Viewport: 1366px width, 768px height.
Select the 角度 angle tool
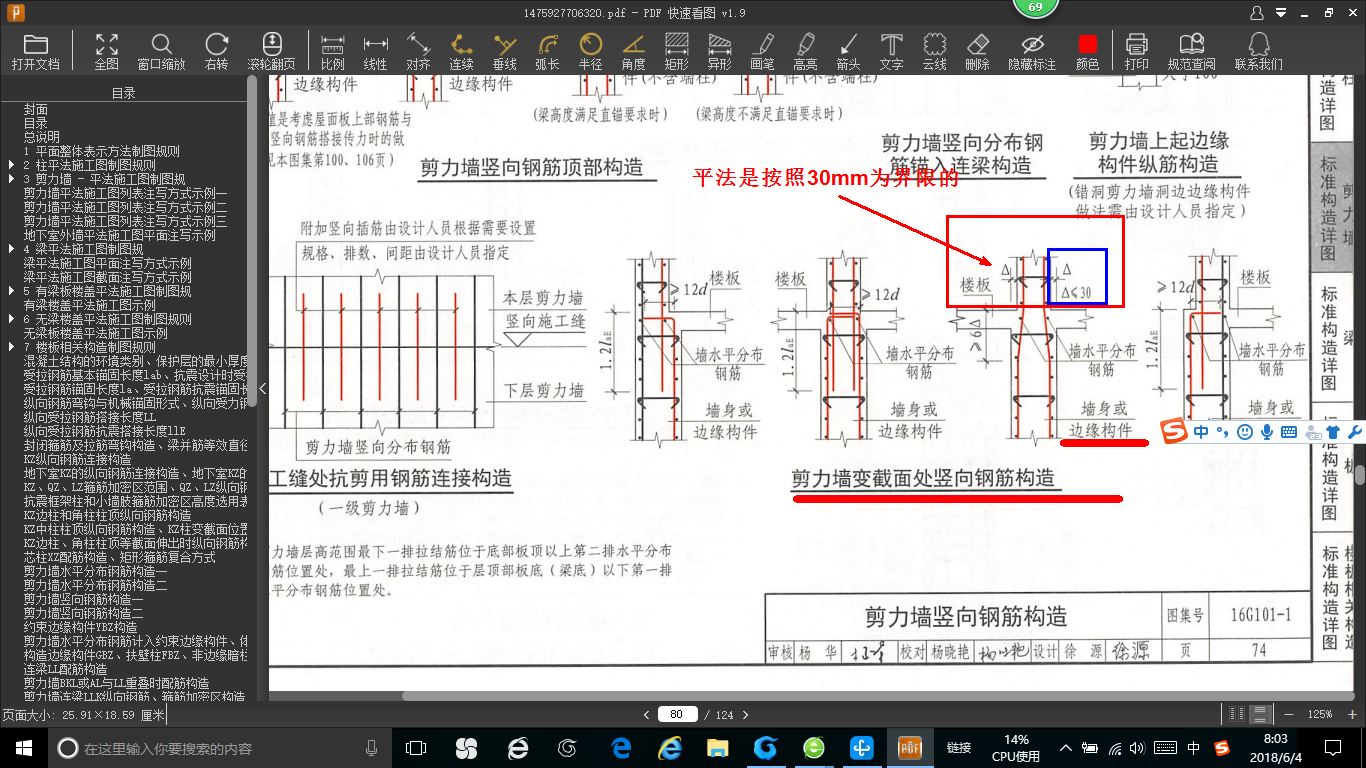(x=633, y=51)
